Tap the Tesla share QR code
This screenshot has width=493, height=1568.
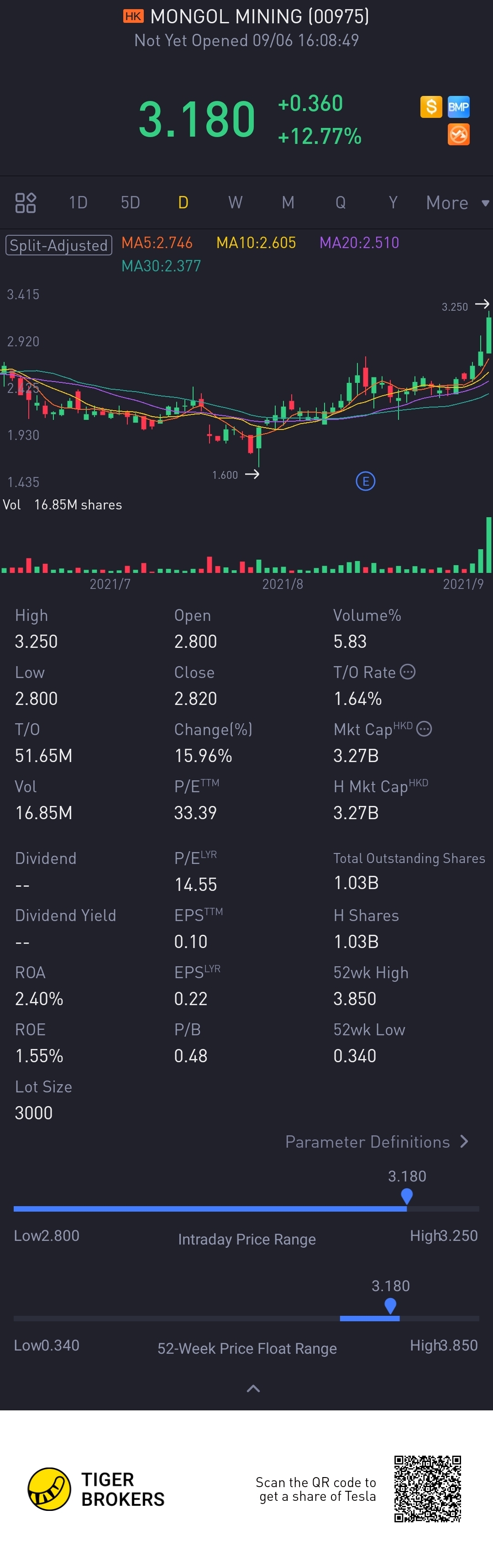427,1488
